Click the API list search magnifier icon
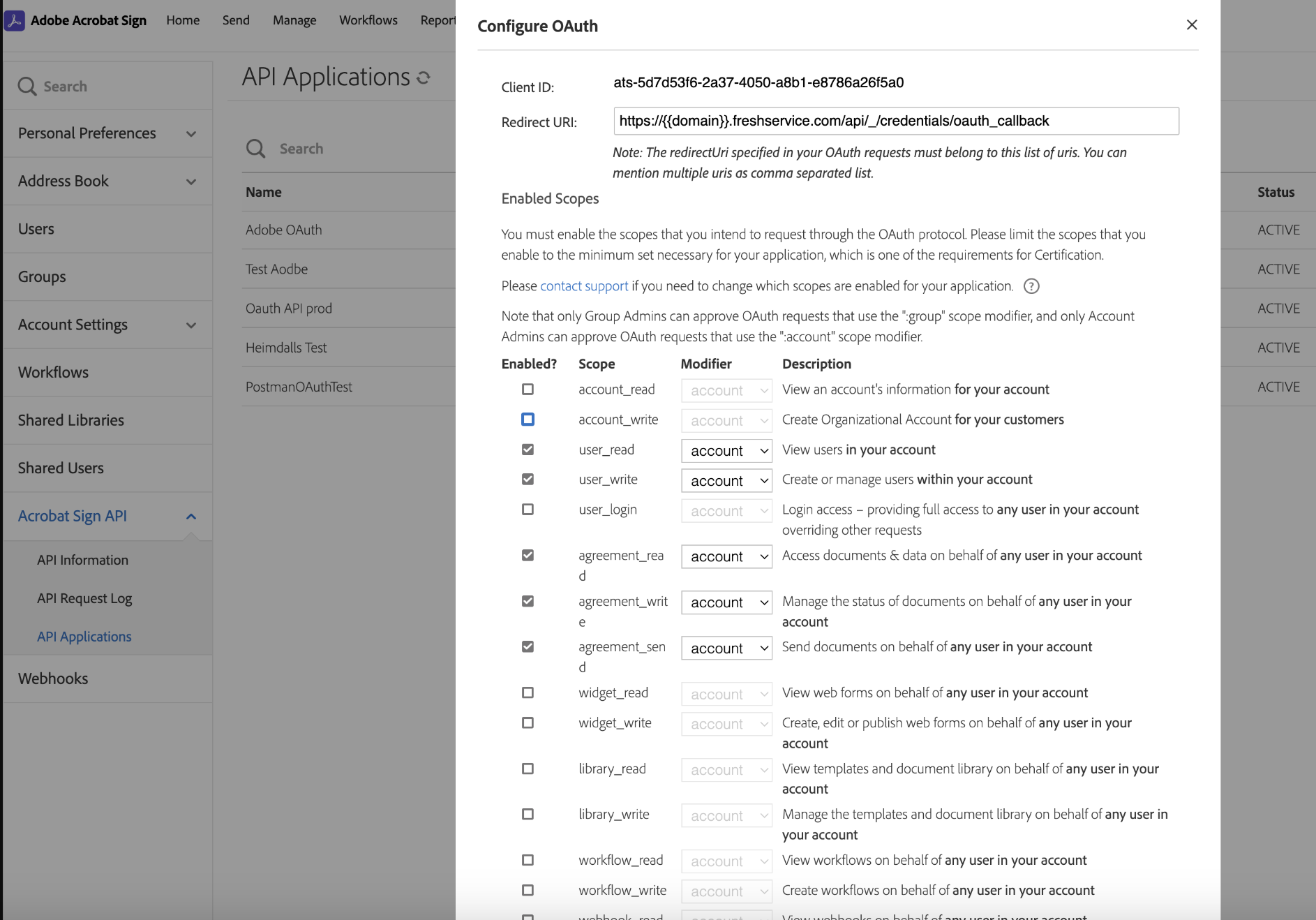 click(x=256, y=149)
